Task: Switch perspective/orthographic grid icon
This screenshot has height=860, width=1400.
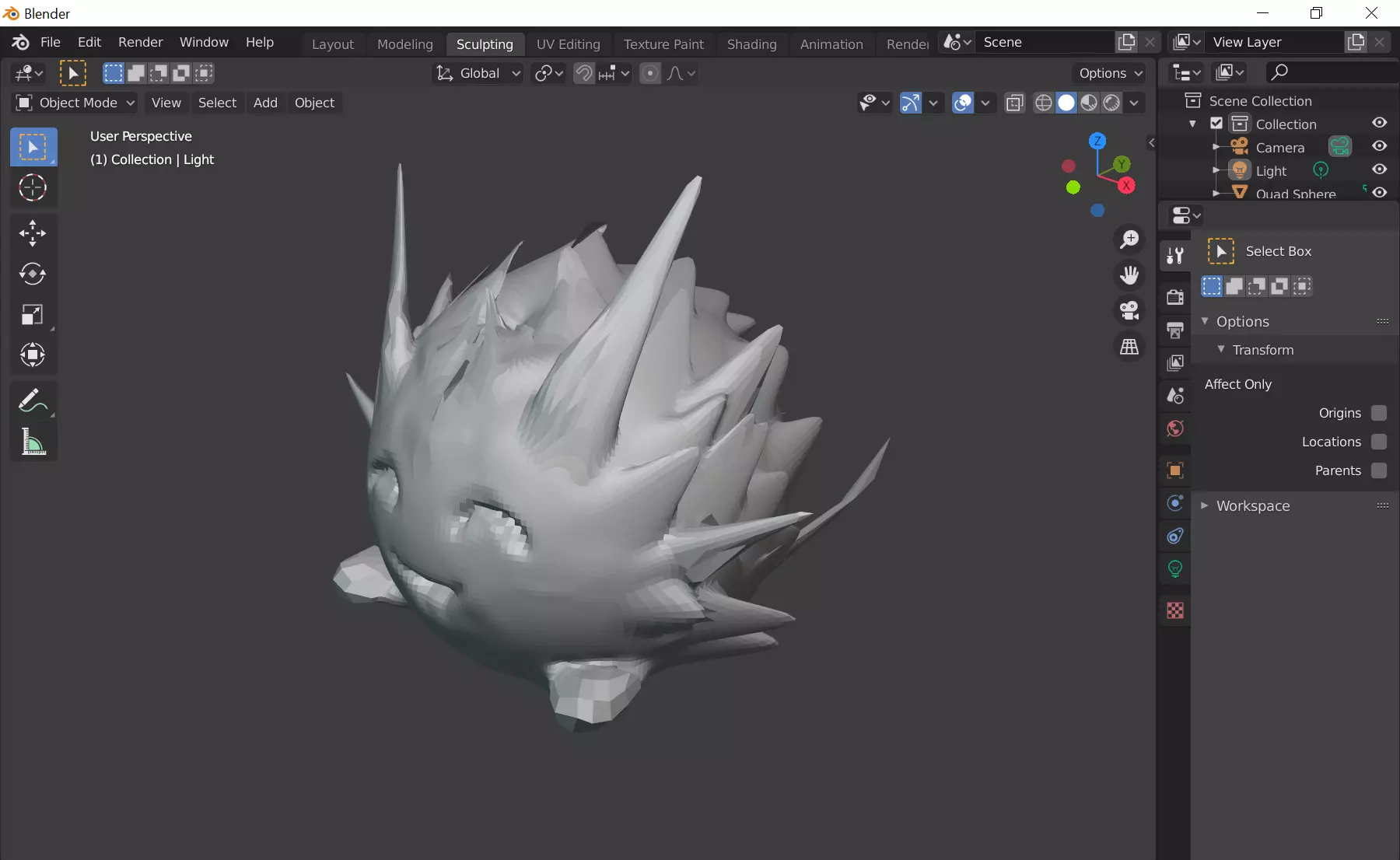Action: (1129, 346)
